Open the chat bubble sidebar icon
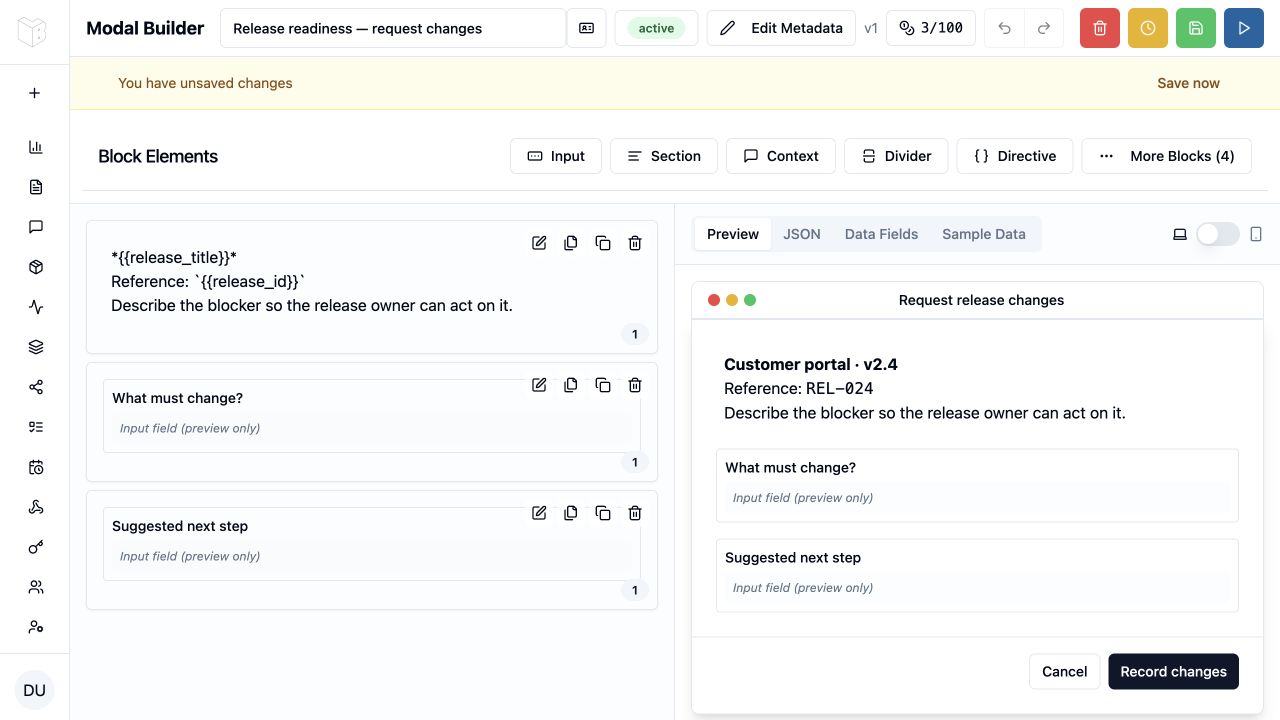The height and width of the screenshot is (720, 1280). click(36, 227)
